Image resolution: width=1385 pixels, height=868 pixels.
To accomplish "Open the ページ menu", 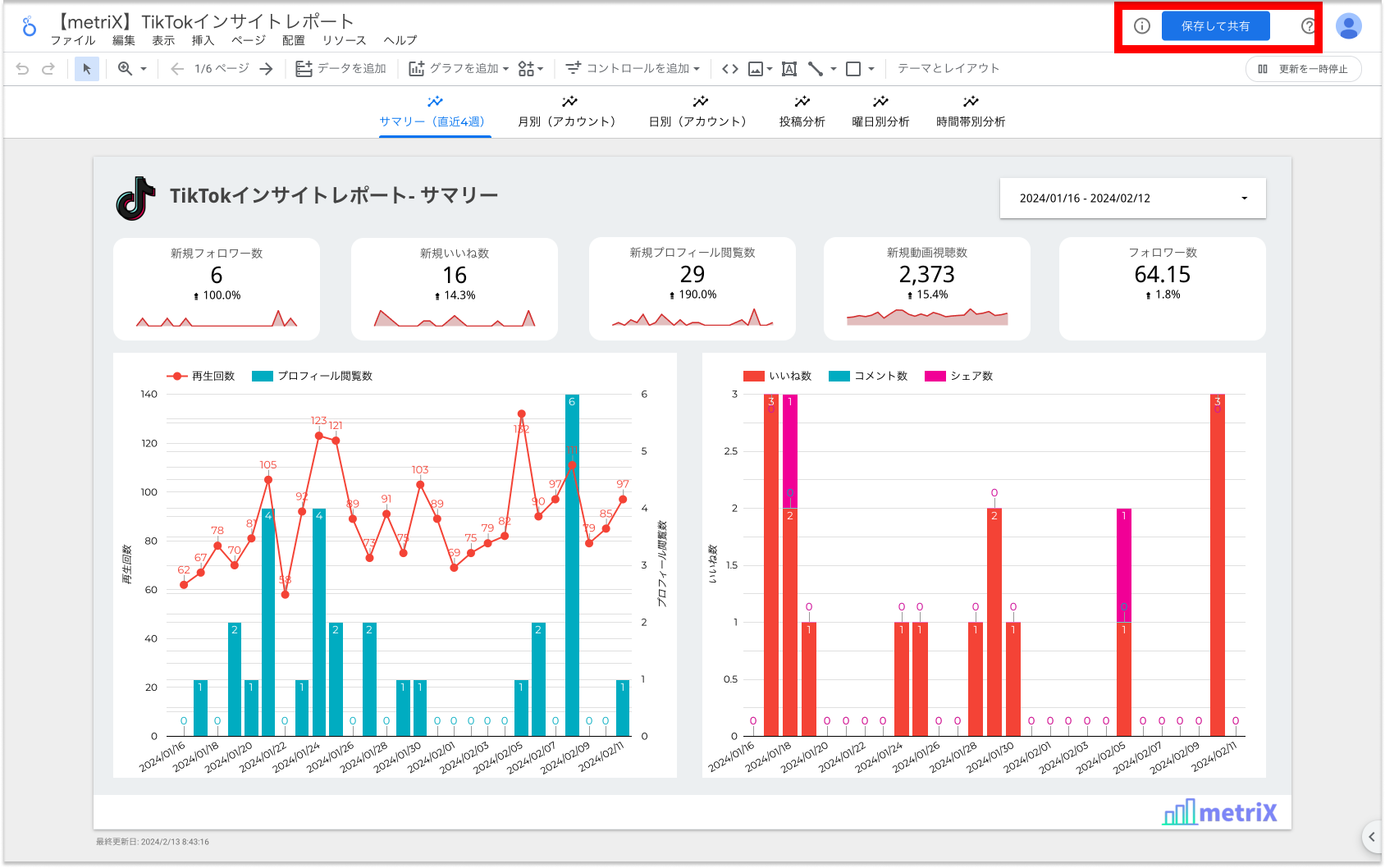I will point(249,40).
